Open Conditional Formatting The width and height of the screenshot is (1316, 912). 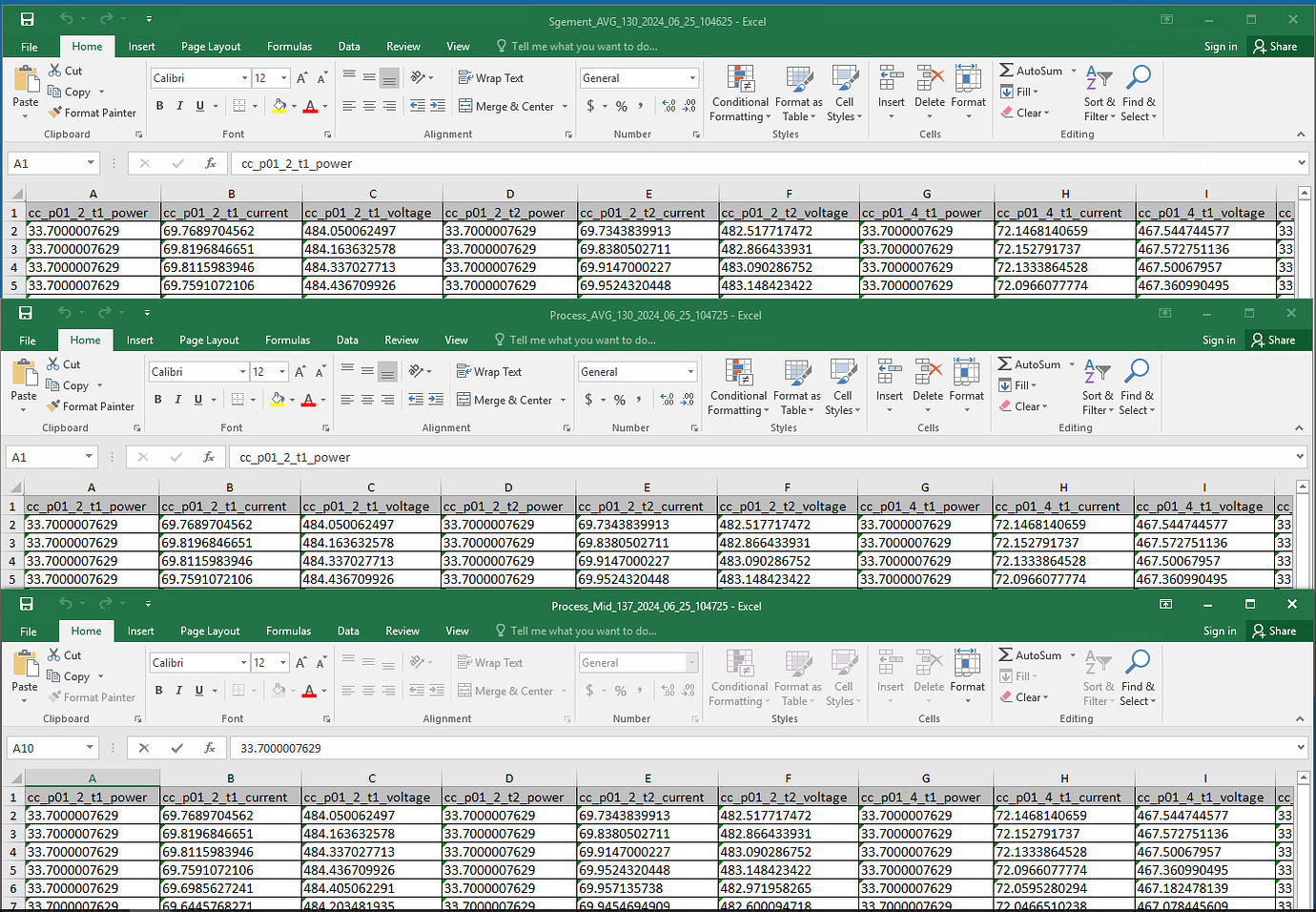pyautogui.click(x=740, y=93)
